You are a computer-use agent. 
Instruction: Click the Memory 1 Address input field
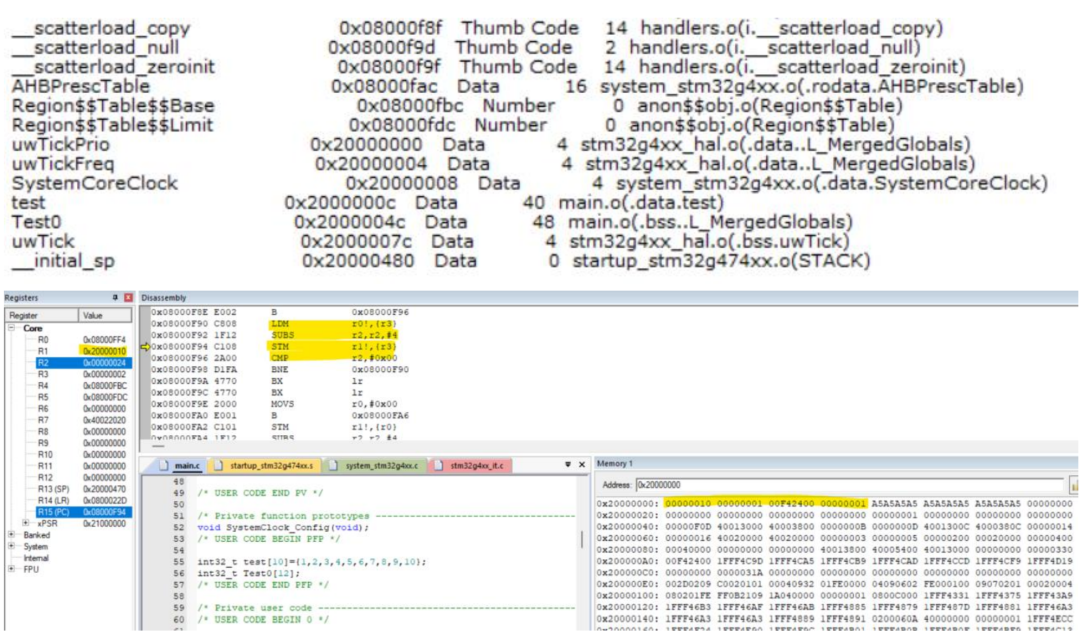[x=849, y=485]
